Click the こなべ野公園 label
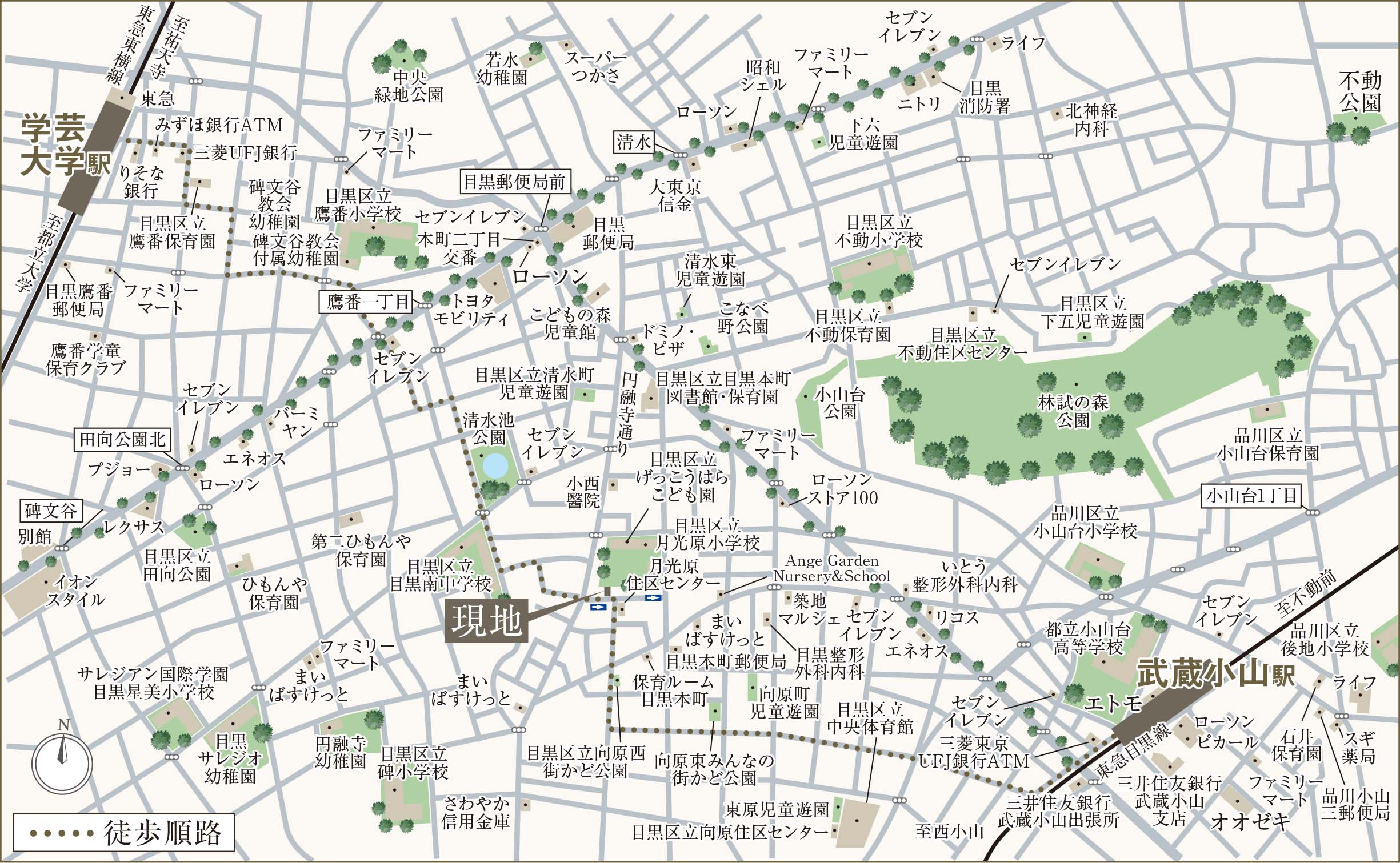 (743, 318)
